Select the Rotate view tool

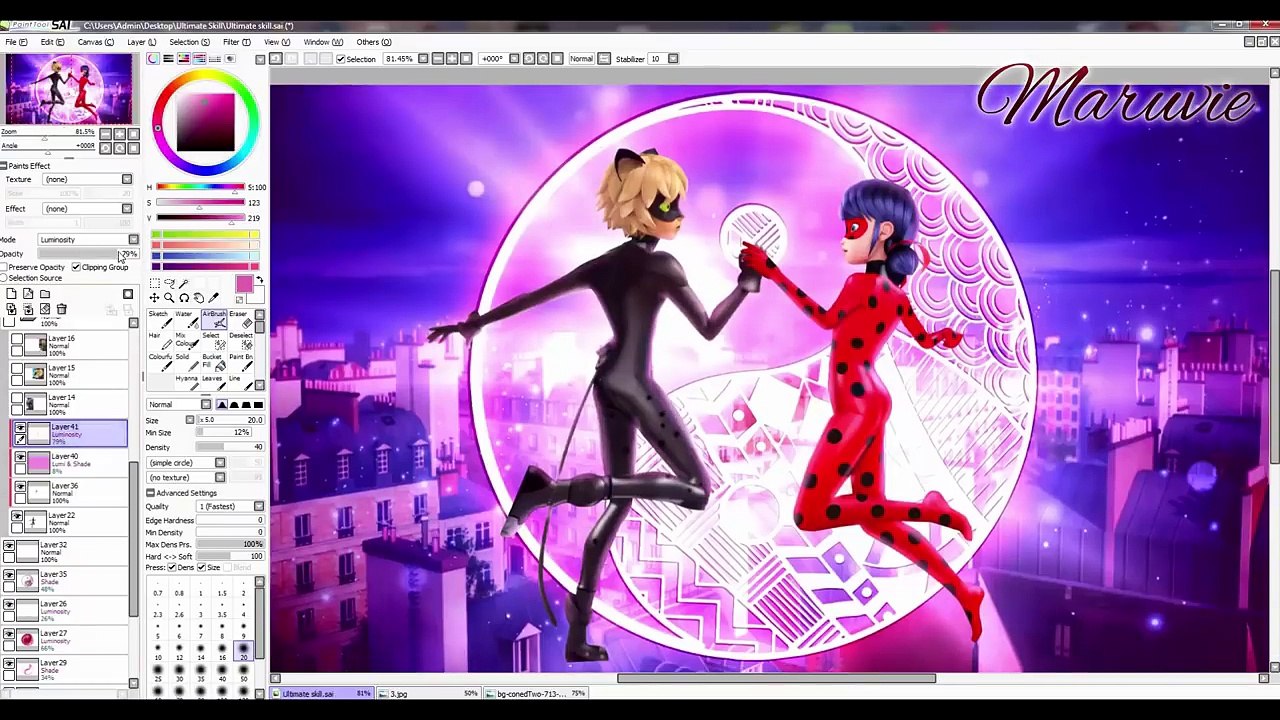[x=184, y=298]
